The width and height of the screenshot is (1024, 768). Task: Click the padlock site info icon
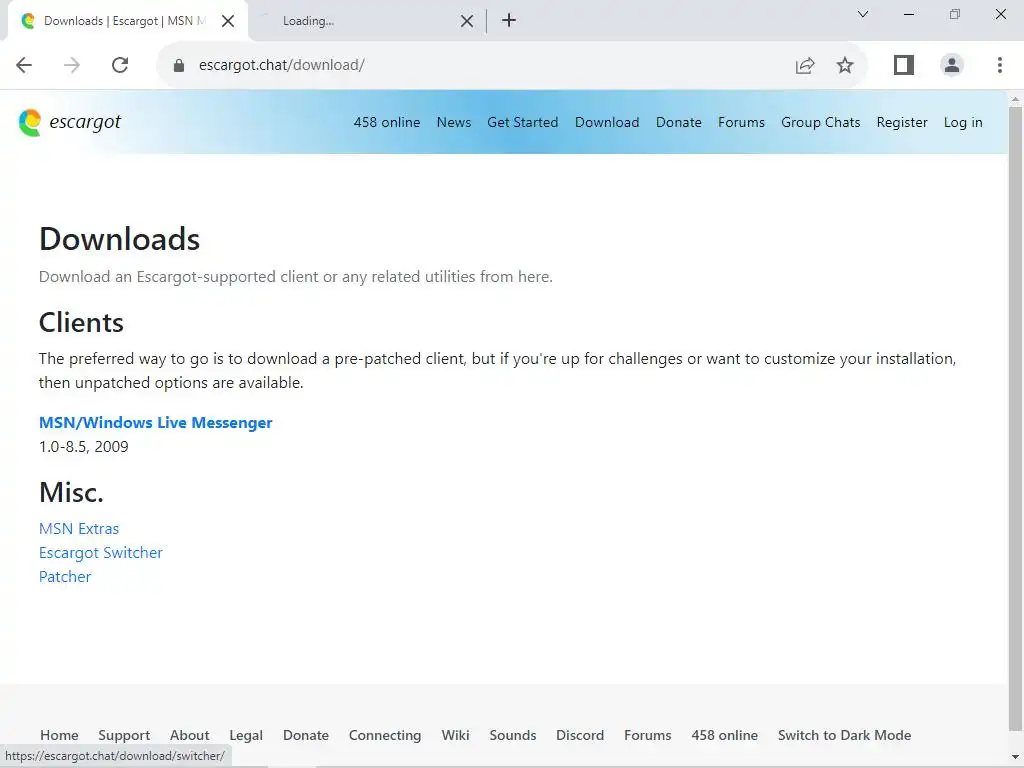(x=178, y=65)
